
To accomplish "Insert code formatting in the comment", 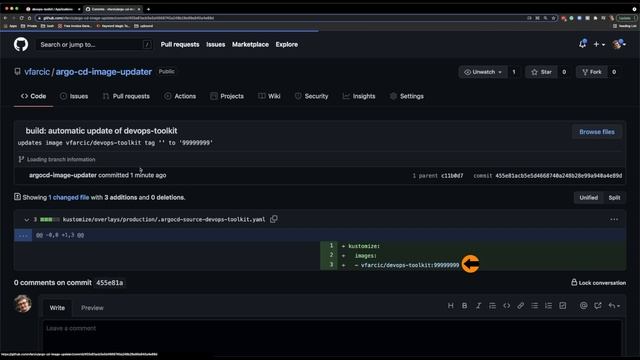I will [507, 306].
